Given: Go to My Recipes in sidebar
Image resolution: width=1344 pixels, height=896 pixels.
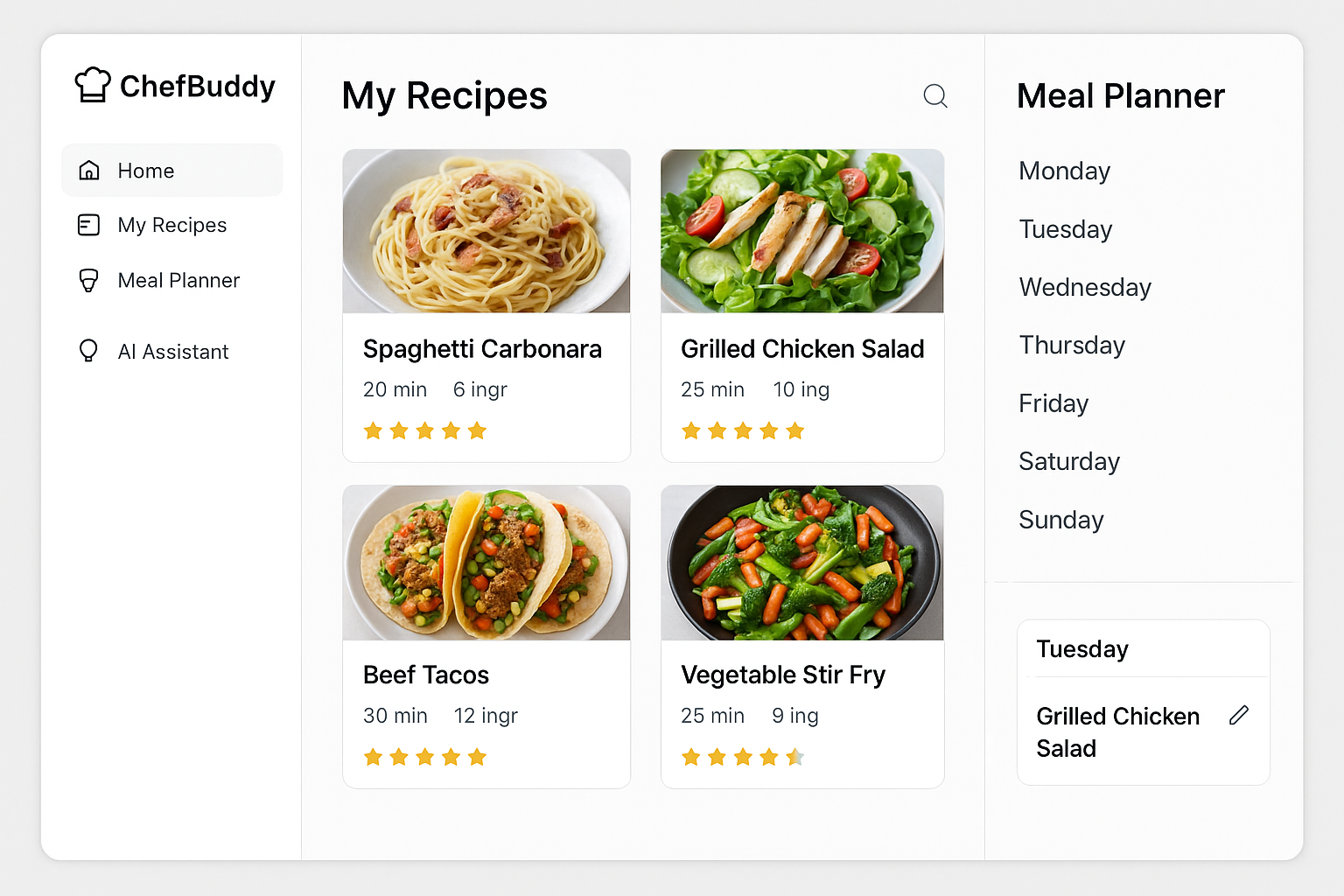Looking at the screenshot, I should [x=172, y=226].
